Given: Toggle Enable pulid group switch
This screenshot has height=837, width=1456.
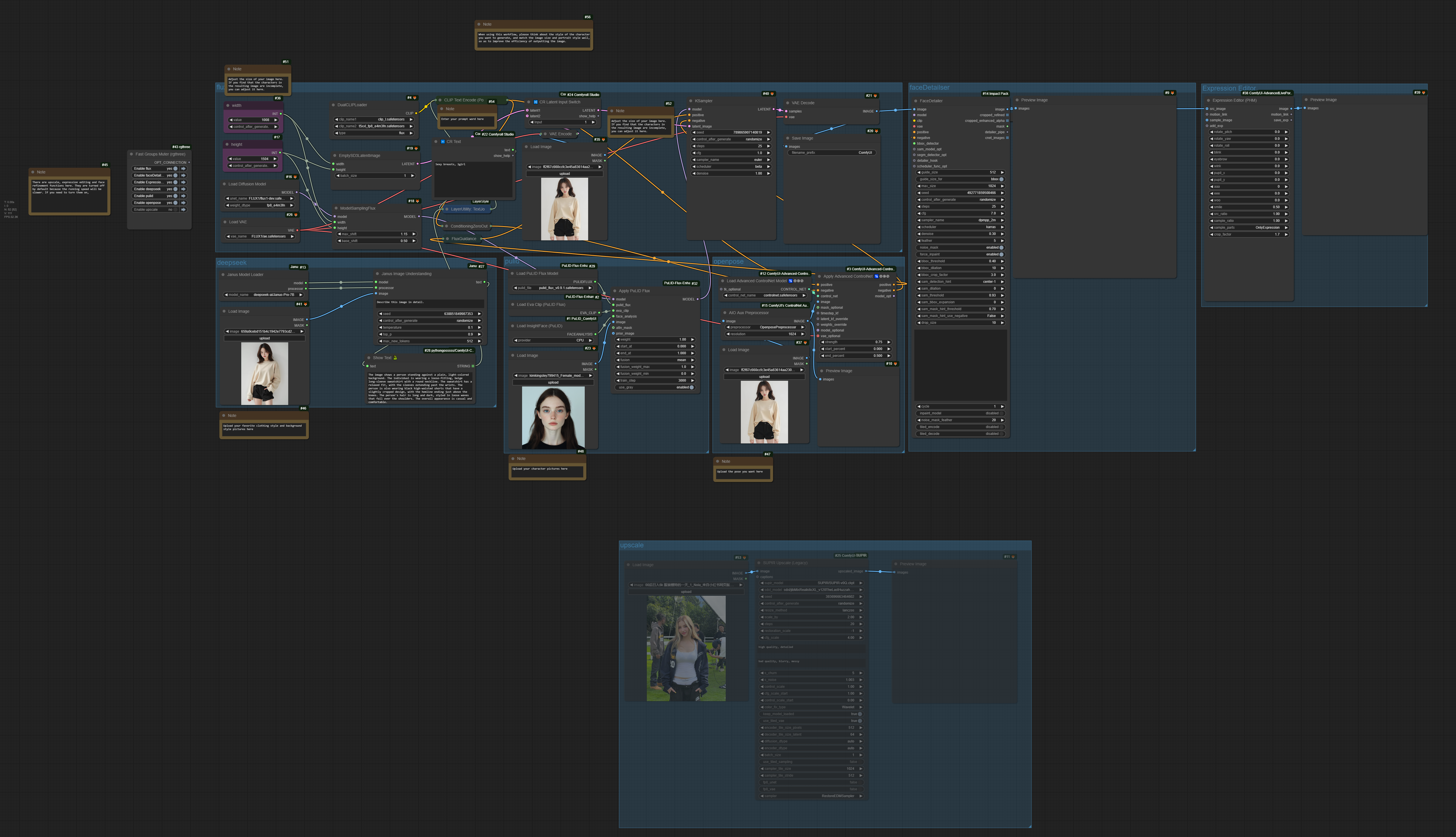Looking at the screenshot, I should tap(176, 196).
